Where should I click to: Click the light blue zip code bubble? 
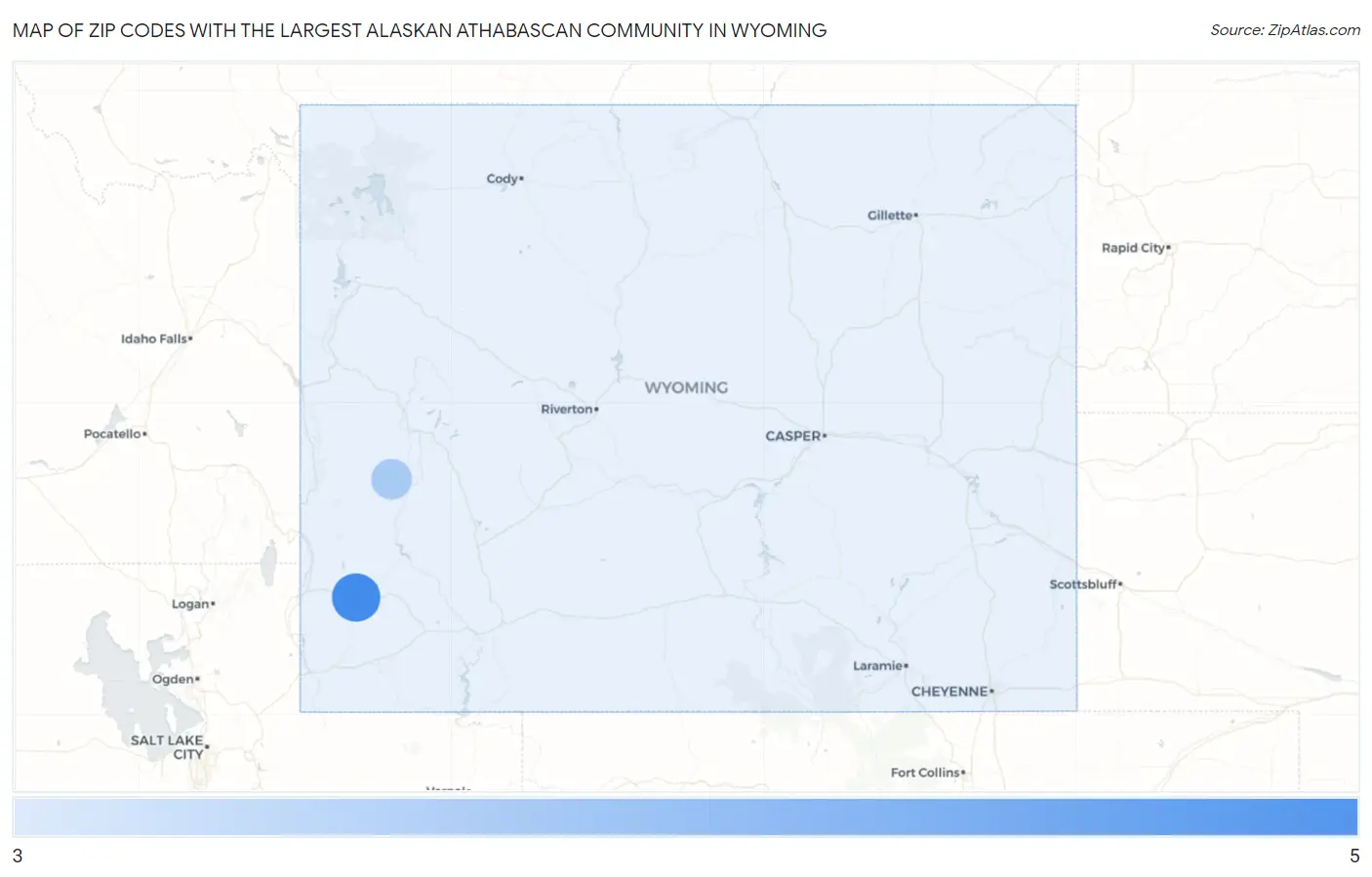[x=391, y=479]
